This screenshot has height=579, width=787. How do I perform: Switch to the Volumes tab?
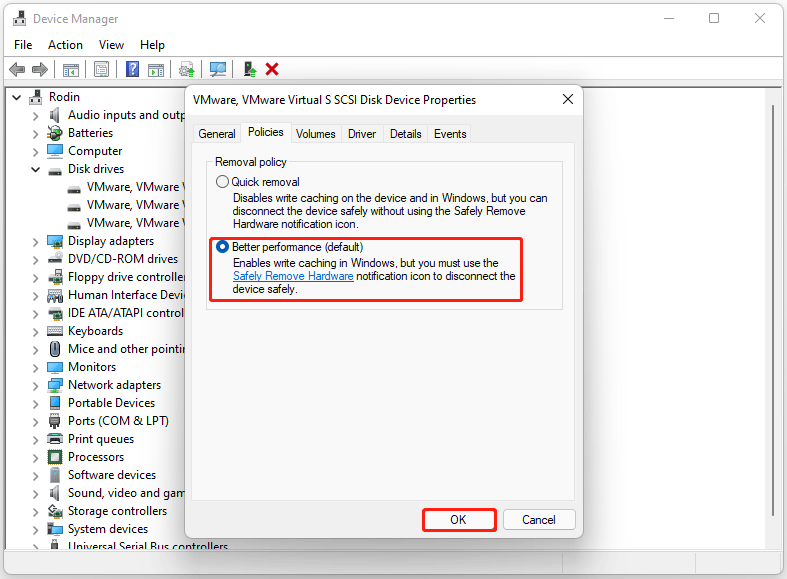316,134
